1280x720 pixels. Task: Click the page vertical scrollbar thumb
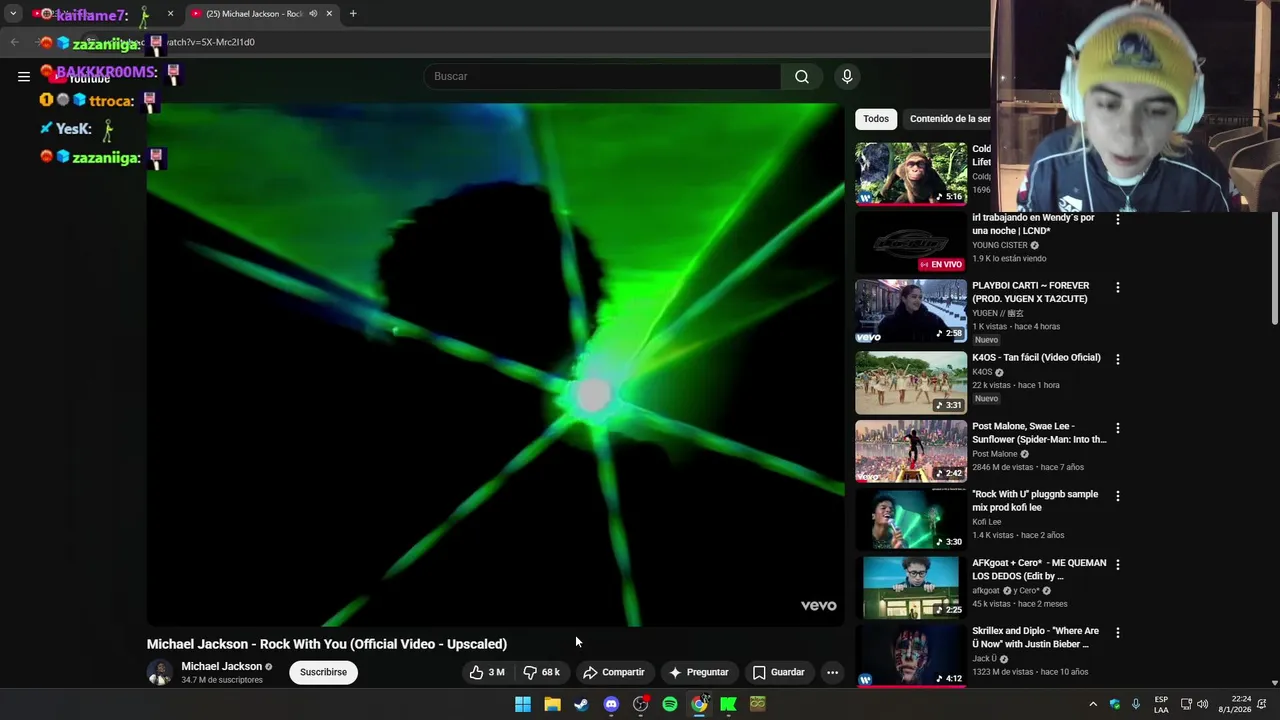click(1274, 268)
